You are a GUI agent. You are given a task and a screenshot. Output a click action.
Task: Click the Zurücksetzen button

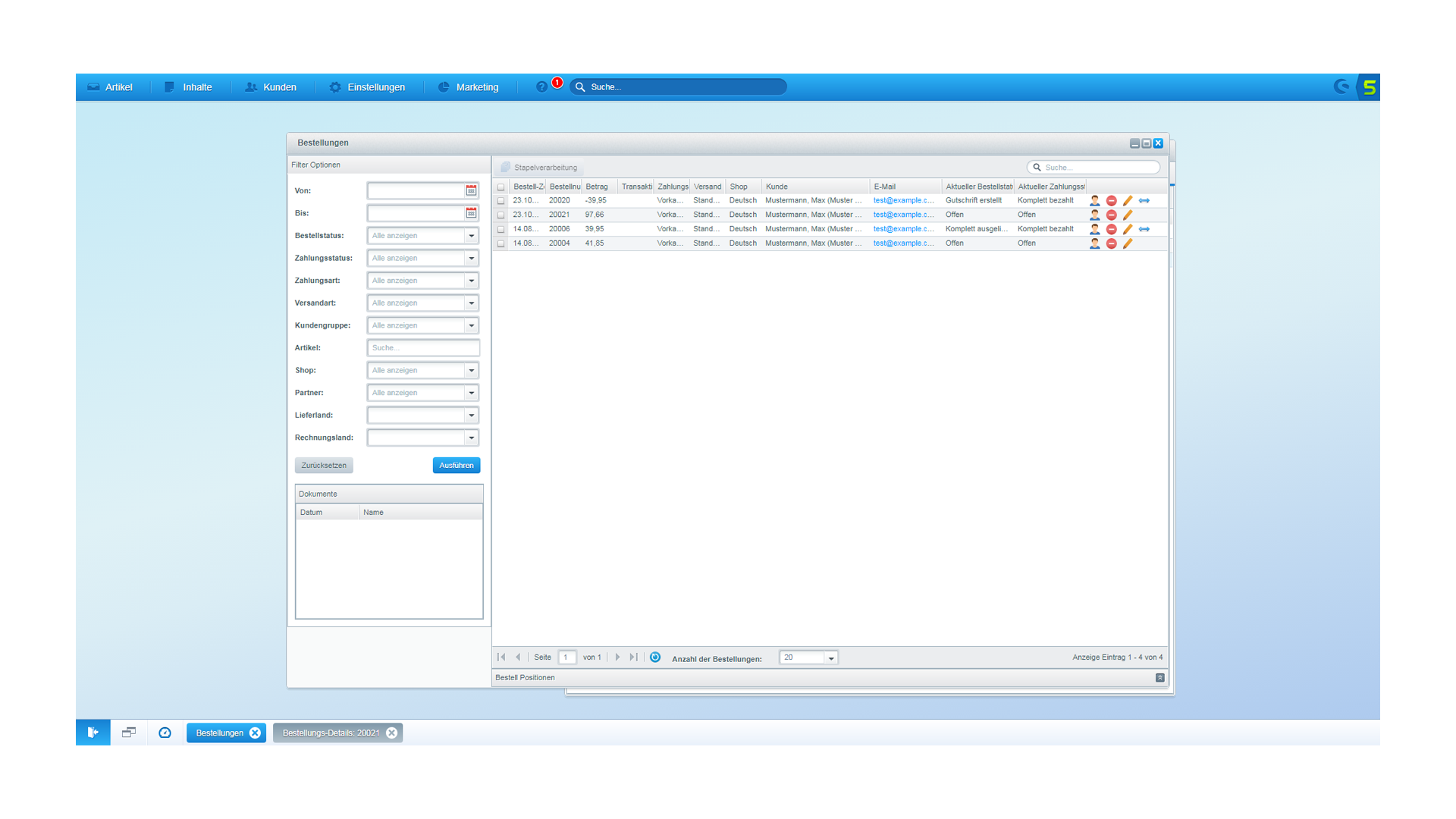[x=324, y=466]
